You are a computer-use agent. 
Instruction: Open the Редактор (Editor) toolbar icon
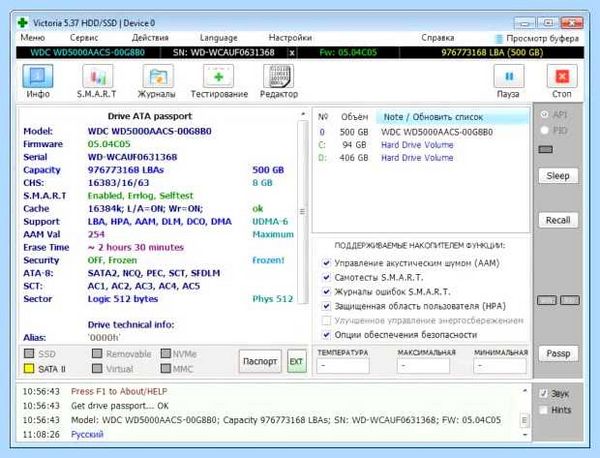point(278,77)
